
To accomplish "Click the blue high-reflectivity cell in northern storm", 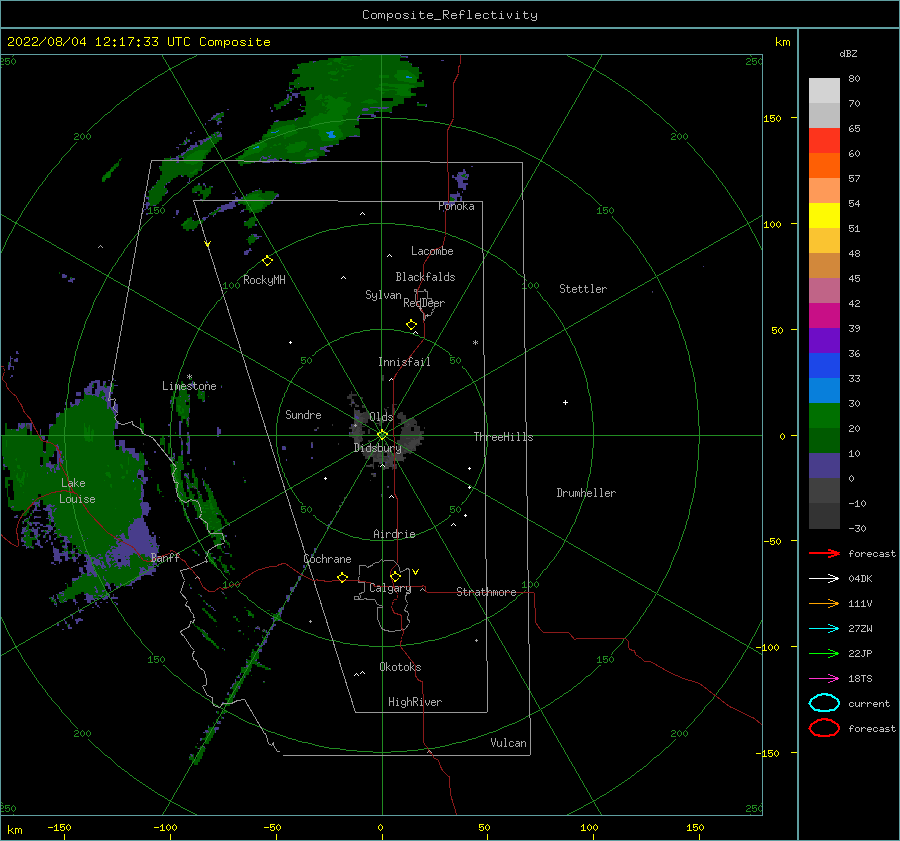I will click(x=331, y=134).
